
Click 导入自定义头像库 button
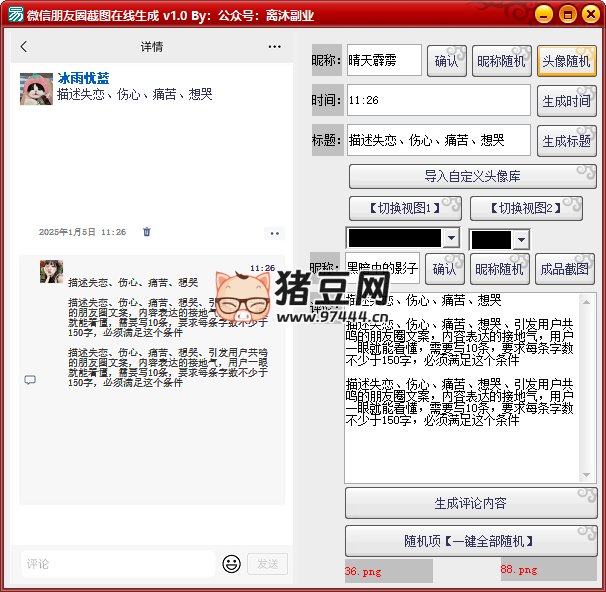pyautogui.click(x=473, y=176)
